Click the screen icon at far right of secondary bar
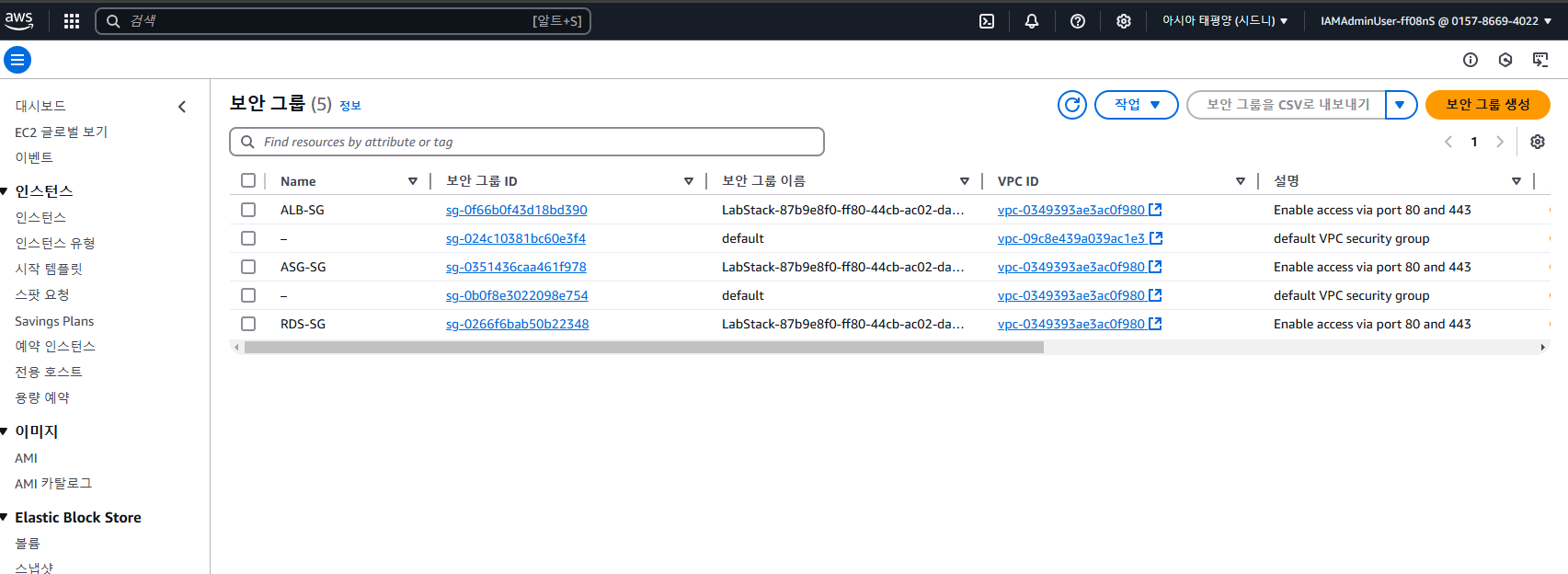This screenshot has width=1568, height=574. (x=1540, y=60)
